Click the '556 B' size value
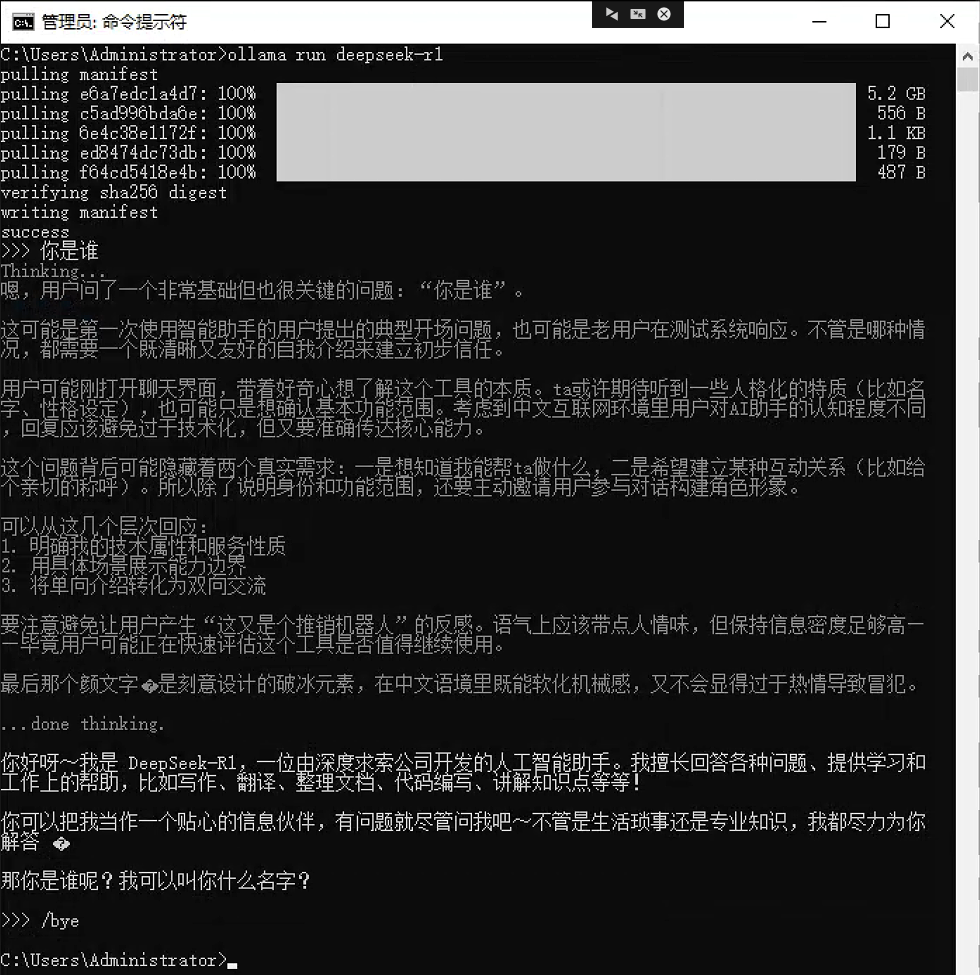The image size is (980, 975). tap(901, 113)
